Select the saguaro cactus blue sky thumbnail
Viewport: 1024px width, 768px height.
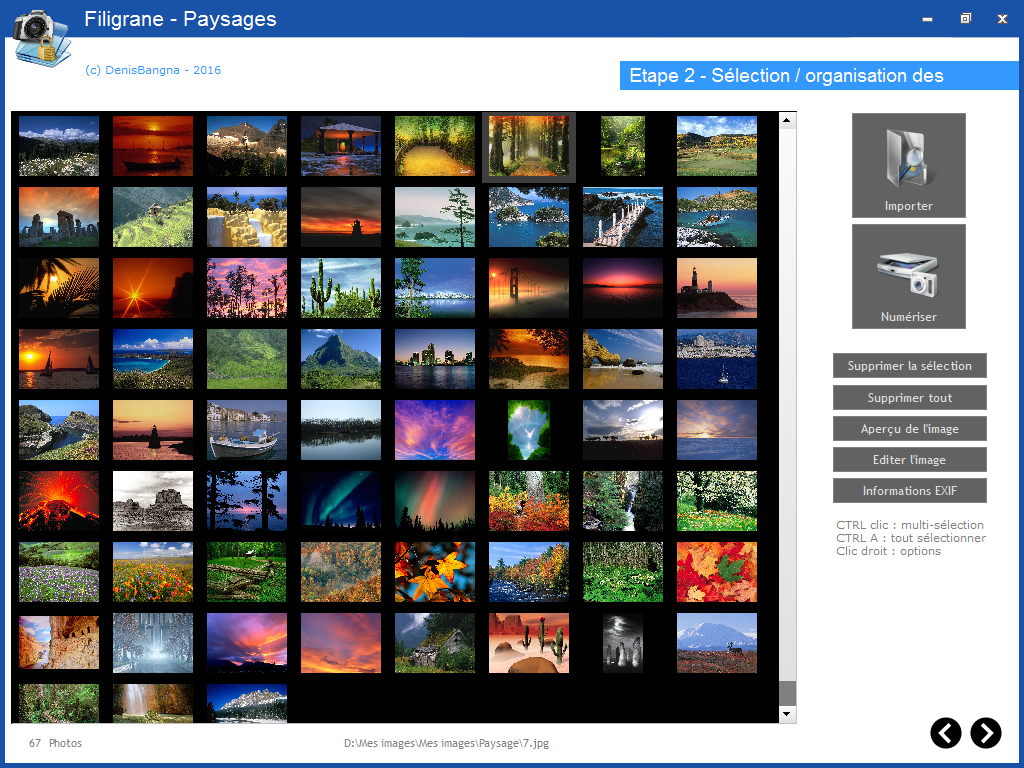click(341, 288)
